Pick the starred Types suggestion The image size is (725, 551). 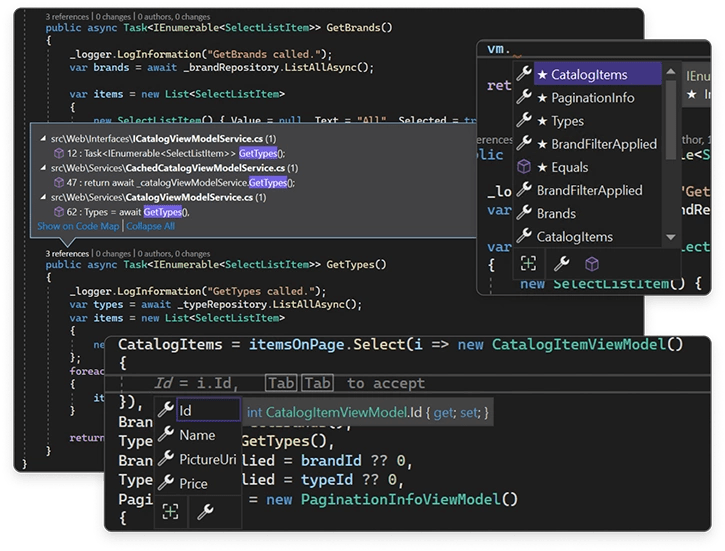click(x=561, y=121)
